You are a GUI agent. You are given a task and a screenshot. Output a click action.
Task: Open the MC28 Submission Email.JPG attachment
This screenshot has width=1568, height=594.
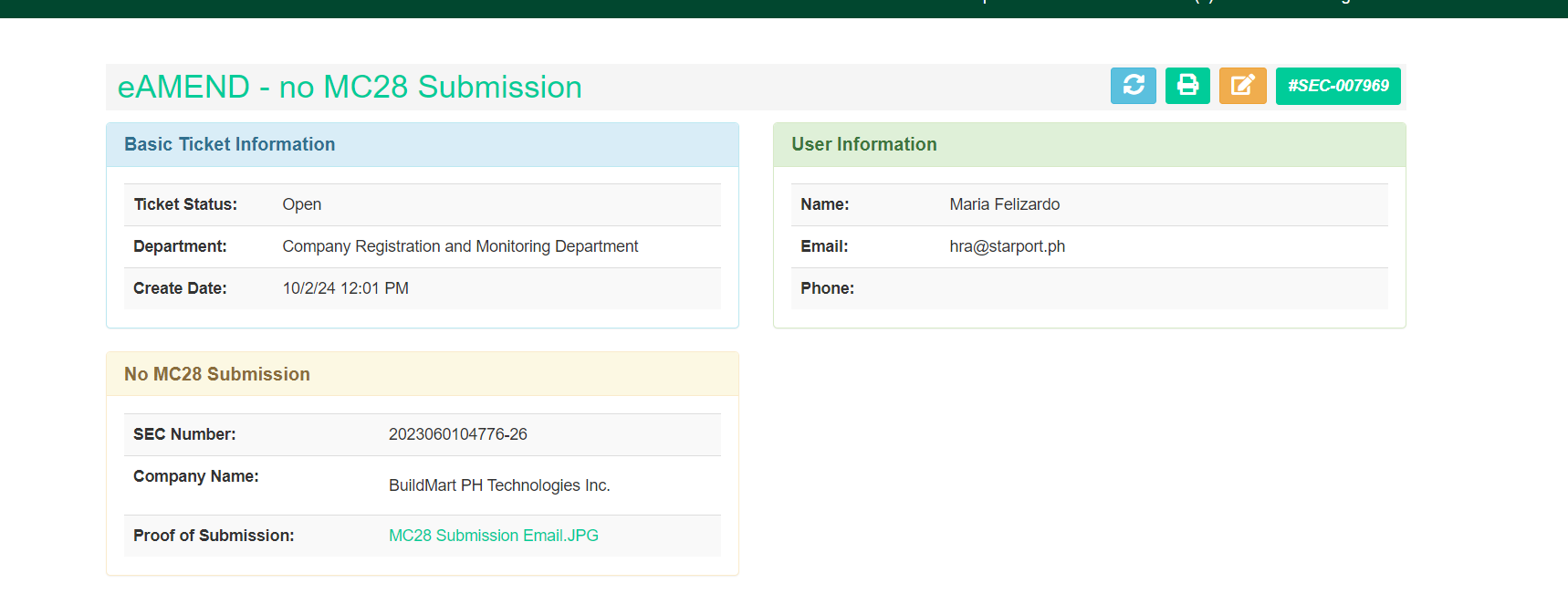tap(493, 536)
